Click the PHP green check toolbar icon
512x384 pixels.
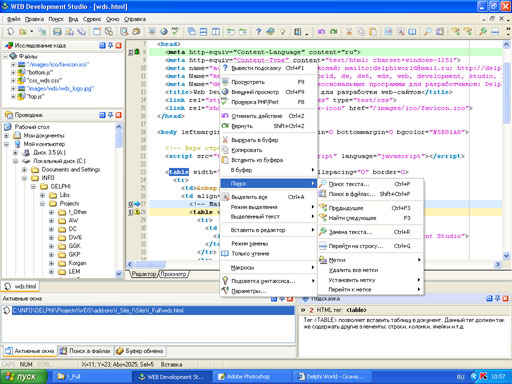[x=175, y=32]
